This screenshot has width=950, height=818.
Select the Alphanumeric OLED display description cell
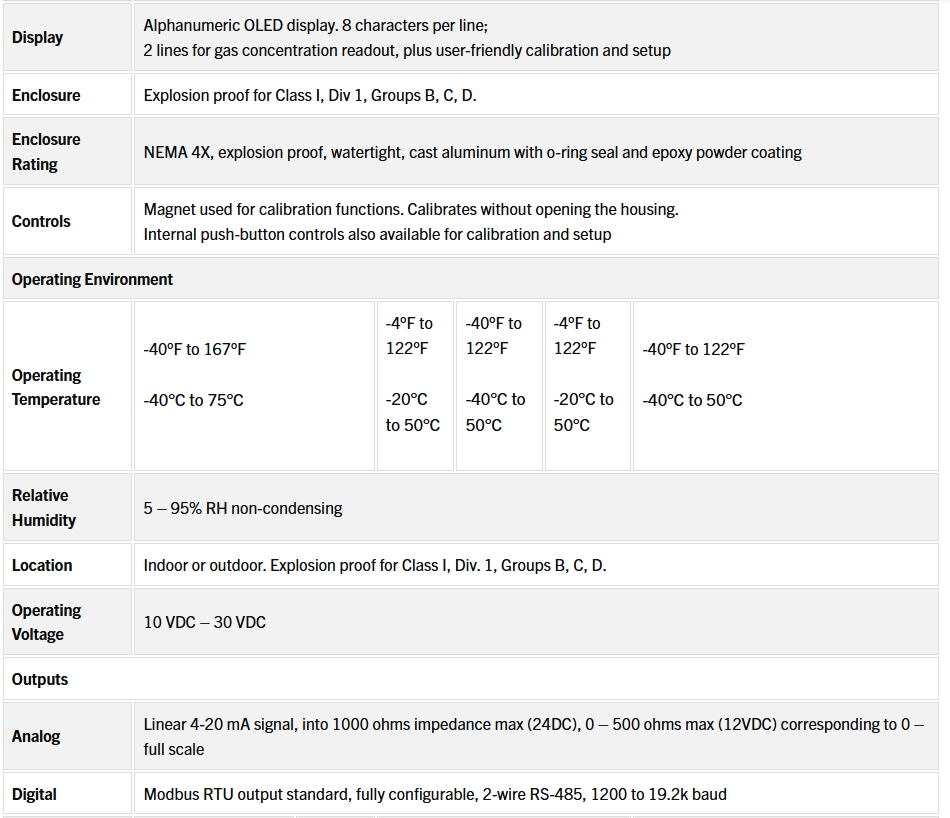(x=407, y=37)
